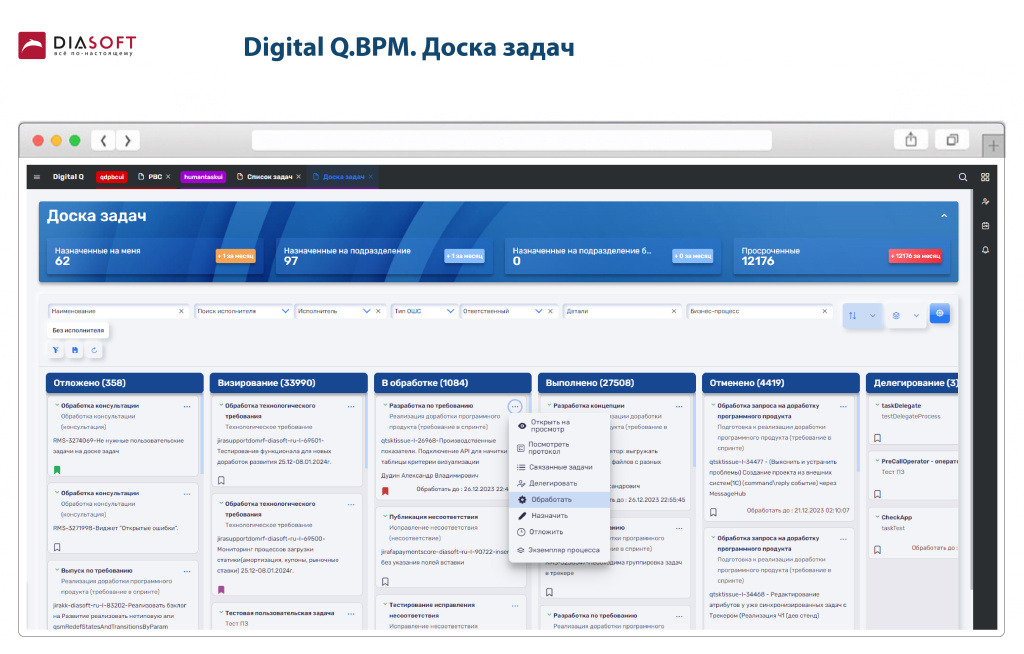
Task: Toggle bookmark on RMS-3271998 consultation card
Action: click(57, 548)
